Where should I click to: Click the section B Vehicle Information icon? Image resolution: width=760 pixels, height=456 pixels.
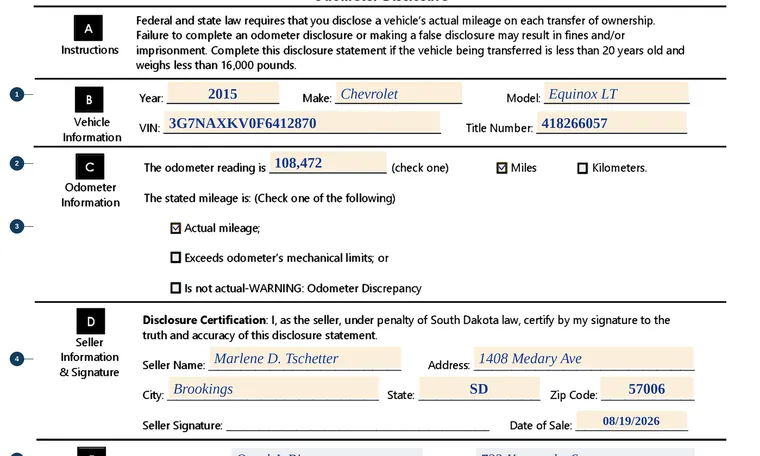point(89,99)
